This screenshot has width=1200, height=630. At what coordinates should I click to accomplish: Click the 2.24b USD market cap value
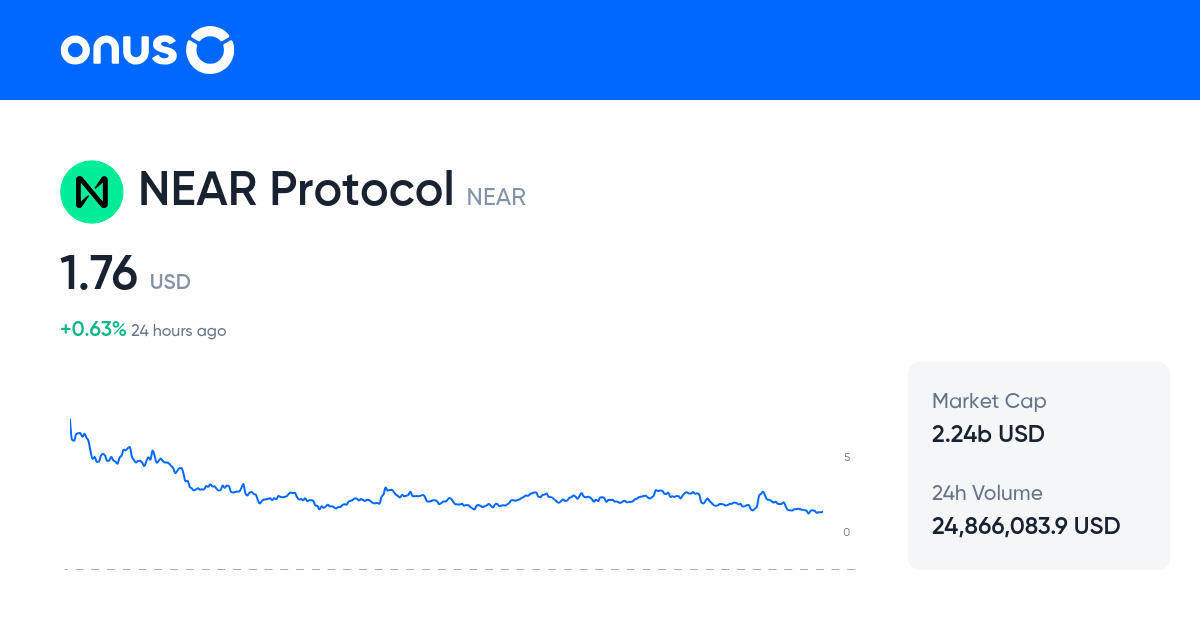[988, 434]
